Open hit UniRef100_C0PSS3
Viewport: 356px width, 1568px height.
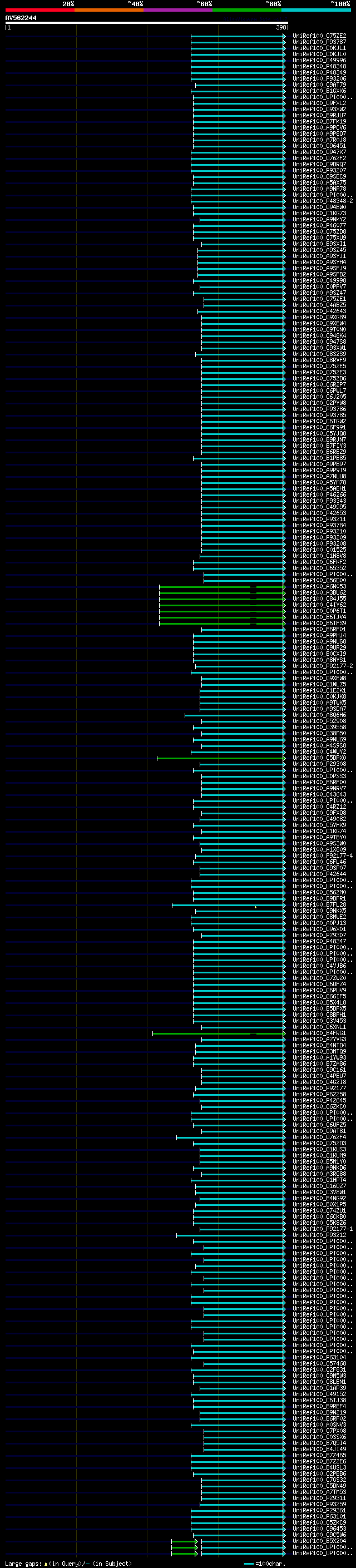point(319,776)
